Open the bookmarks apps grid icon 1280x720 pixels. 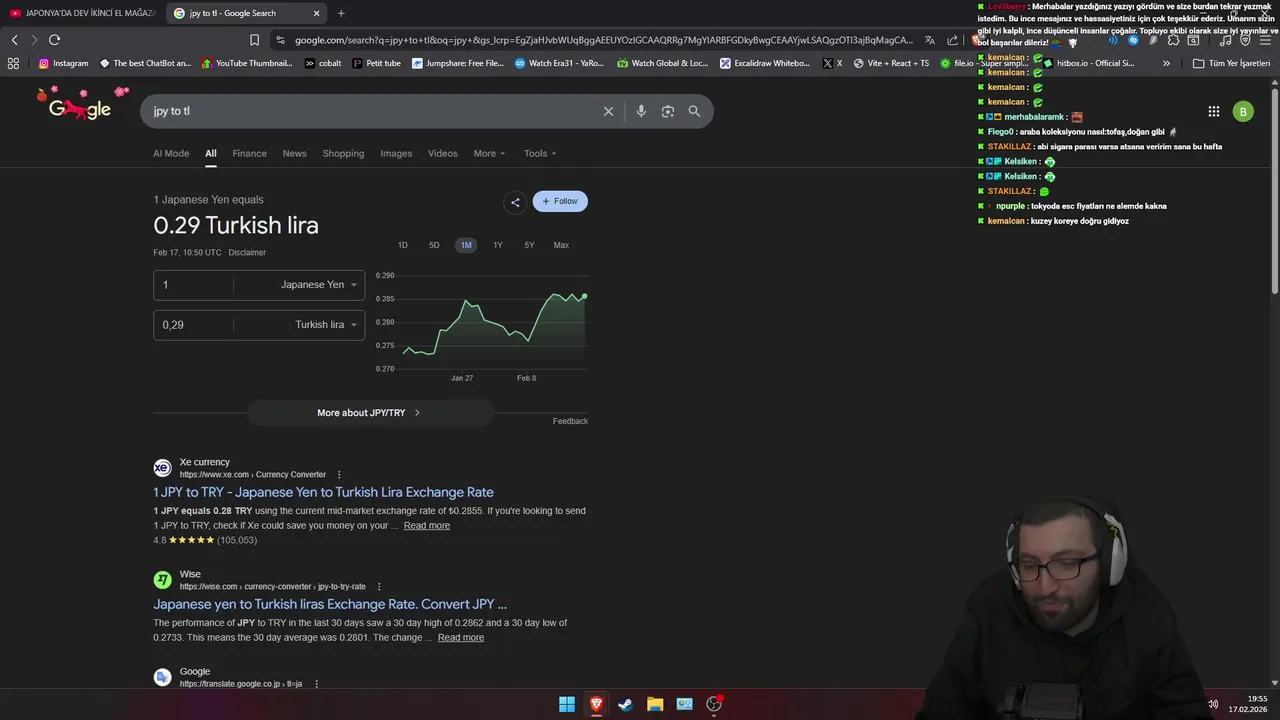point(13,63)
